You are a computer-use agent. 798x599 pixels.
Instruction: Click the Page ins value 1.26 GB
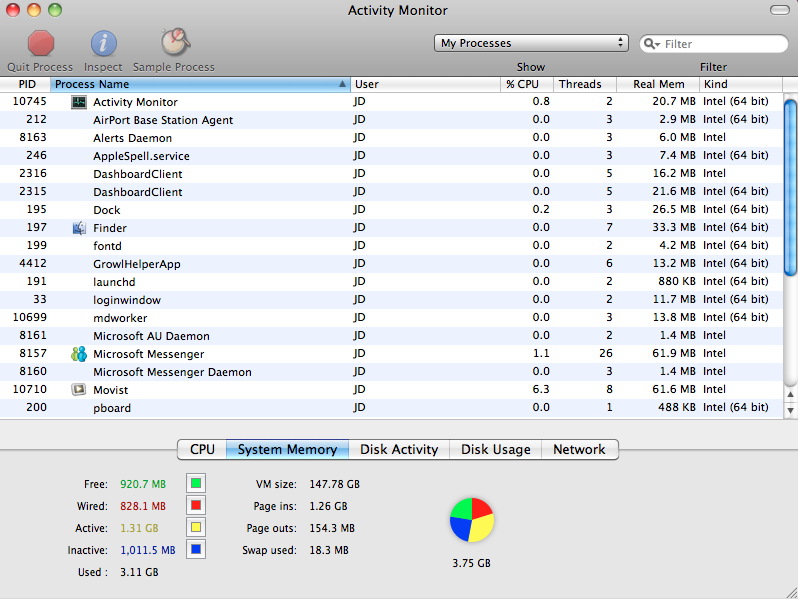tap(328, 506)
